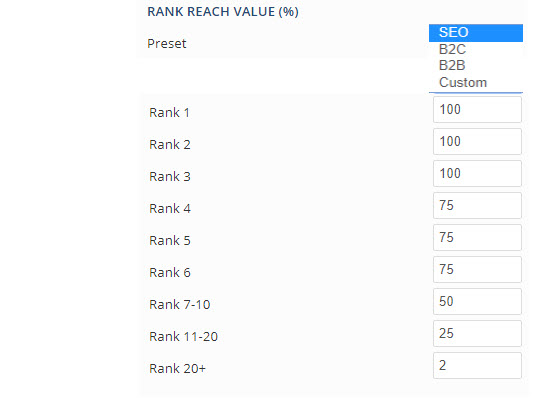Viewport: 535px width, 398px height.
Task: Edit the Rank 7-10 percentage field
Action: (477, 301)
